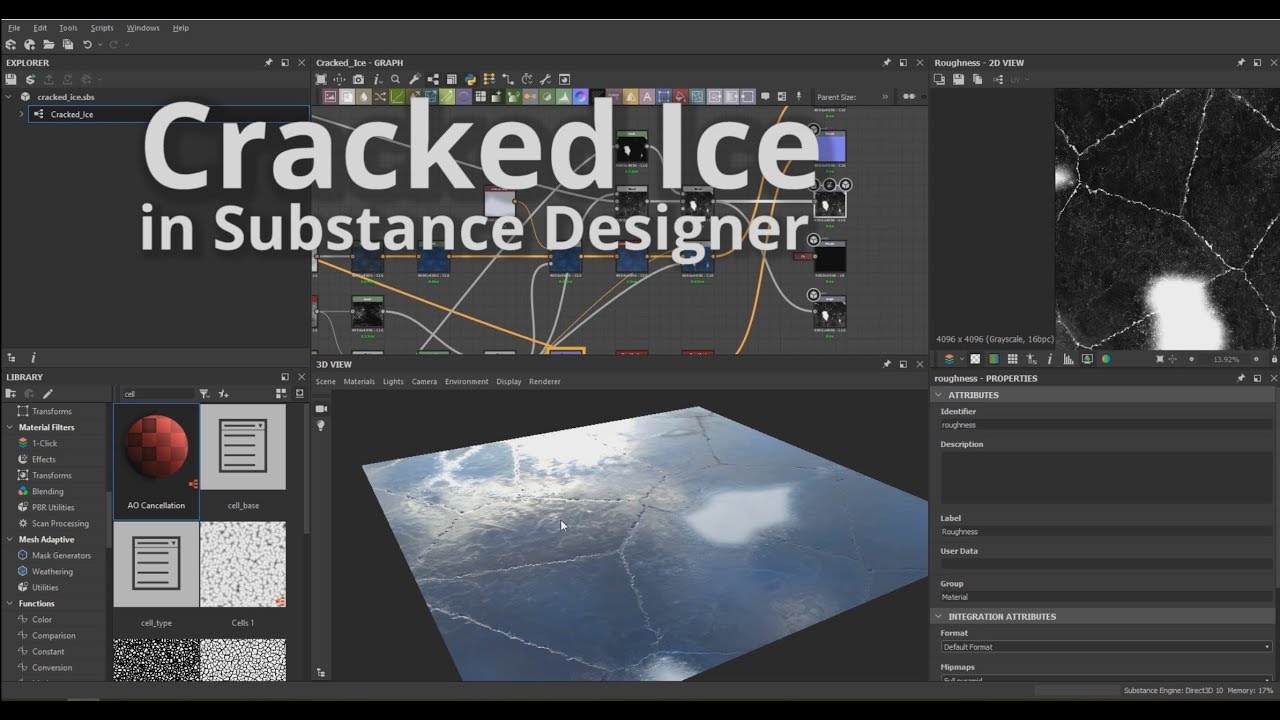Viewport: 1280px width, 720px height.
Task: Click the Library search field containing 'cell'
Action: coord(156,394)
